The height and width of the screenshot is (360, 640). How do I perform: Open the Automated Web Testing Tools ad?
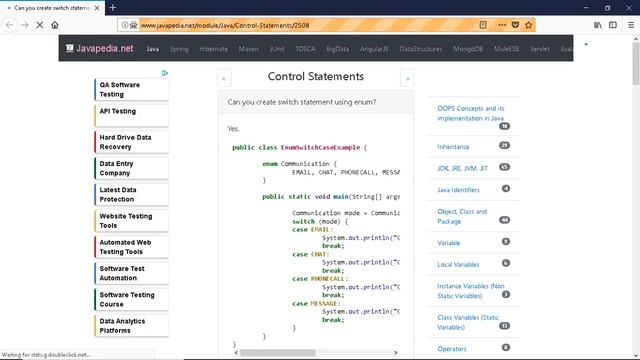pyautogui.click(x=131, y=247)
